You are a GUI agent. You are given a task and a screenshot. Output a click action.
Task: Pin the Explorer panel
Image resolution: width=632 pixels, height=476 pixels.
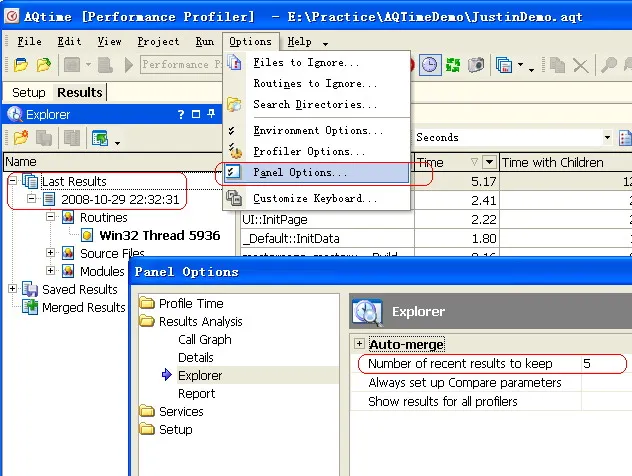pos(211,114)
